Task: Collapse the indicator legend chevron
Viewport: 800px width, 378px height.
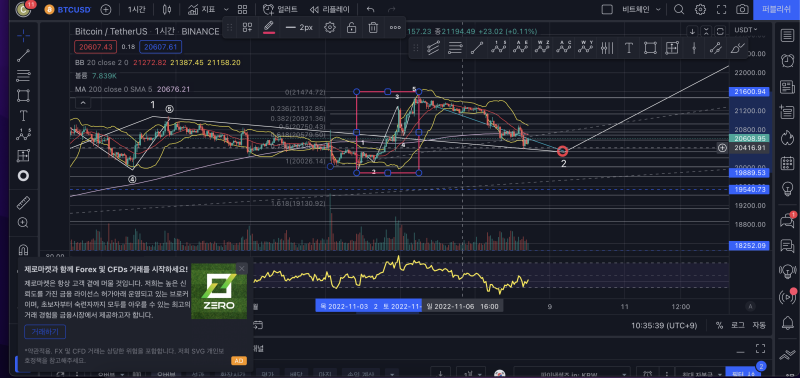Action: 83,103
